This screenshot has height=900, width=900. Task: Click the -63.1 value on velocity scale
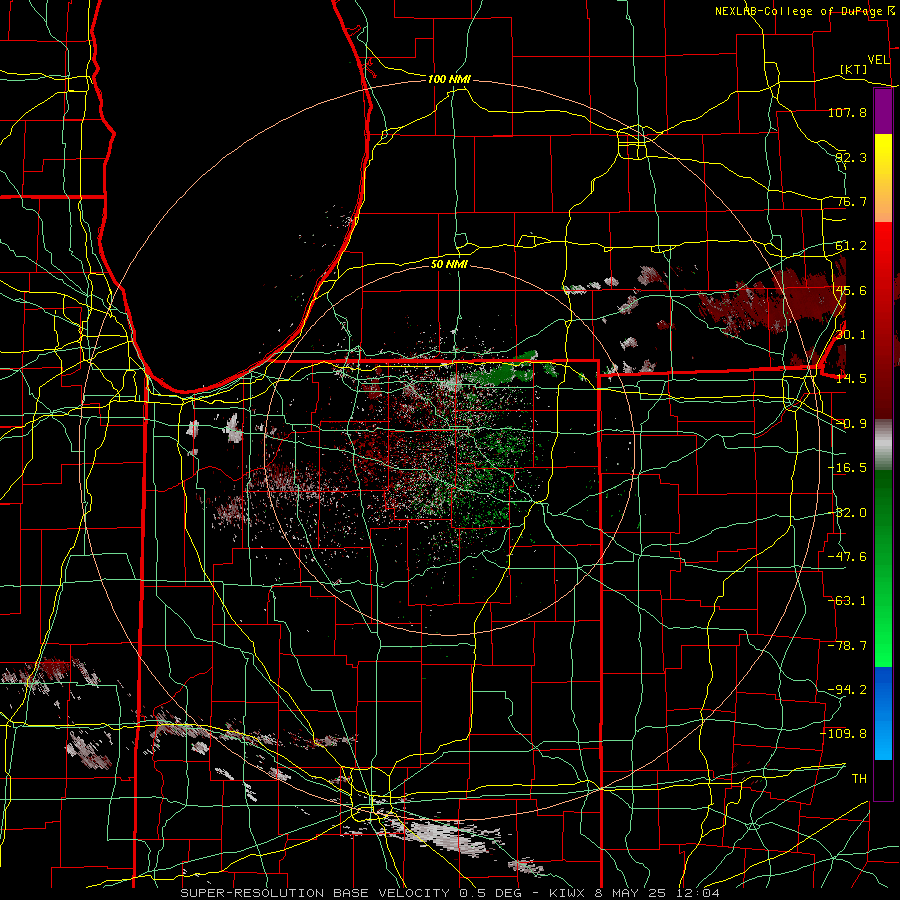click(x=847, y=601)
